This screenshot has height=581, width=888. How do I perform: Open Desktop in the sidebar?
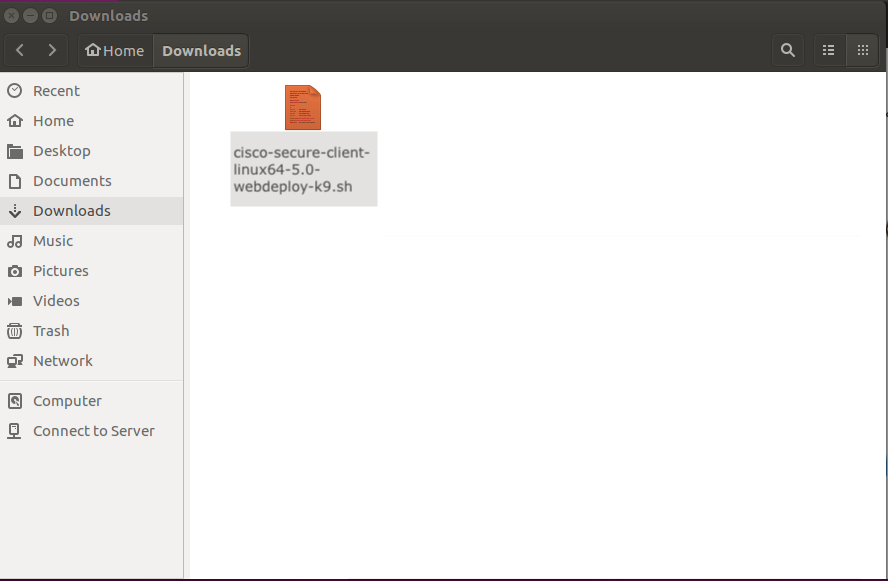91,151
